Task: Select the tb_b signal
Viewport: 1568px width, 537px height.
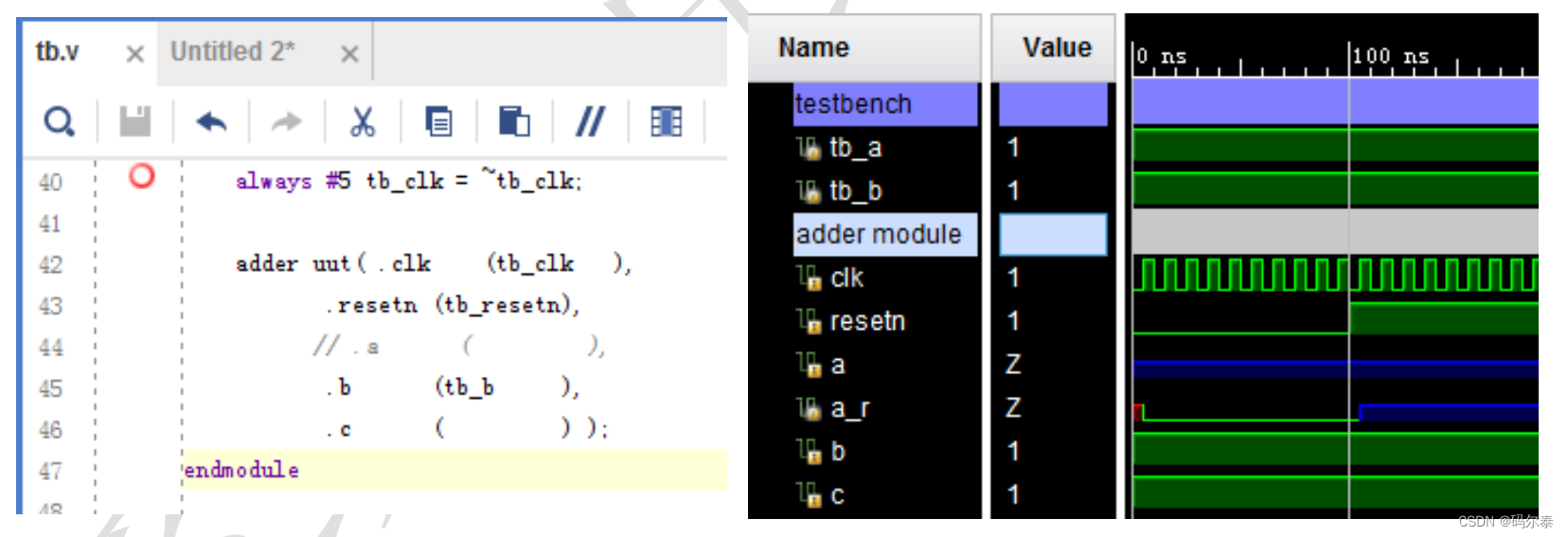Action: (855, 191)
